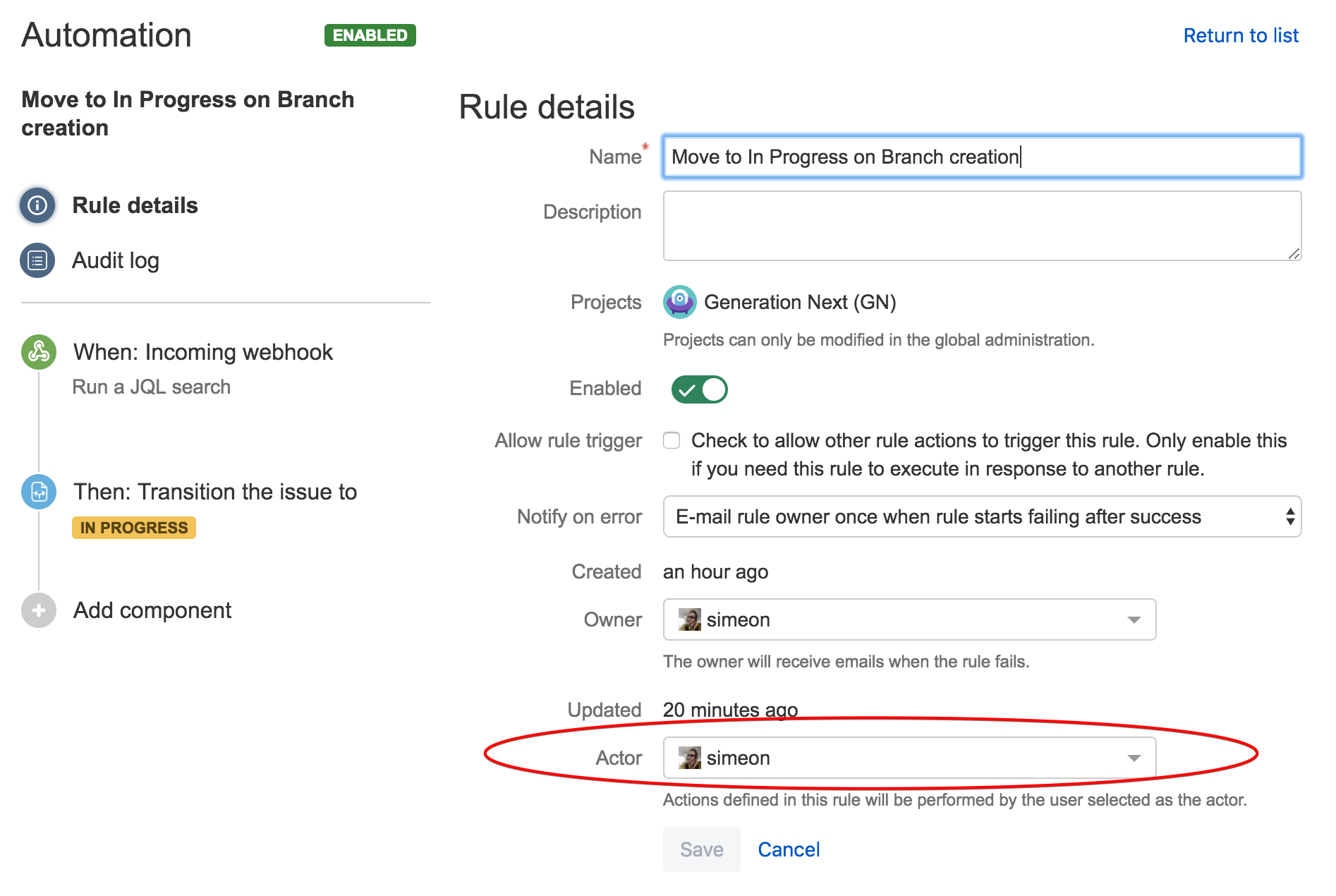
Task: Toggle the ENABLED badge near Automation title
Action: pos(369,35)
